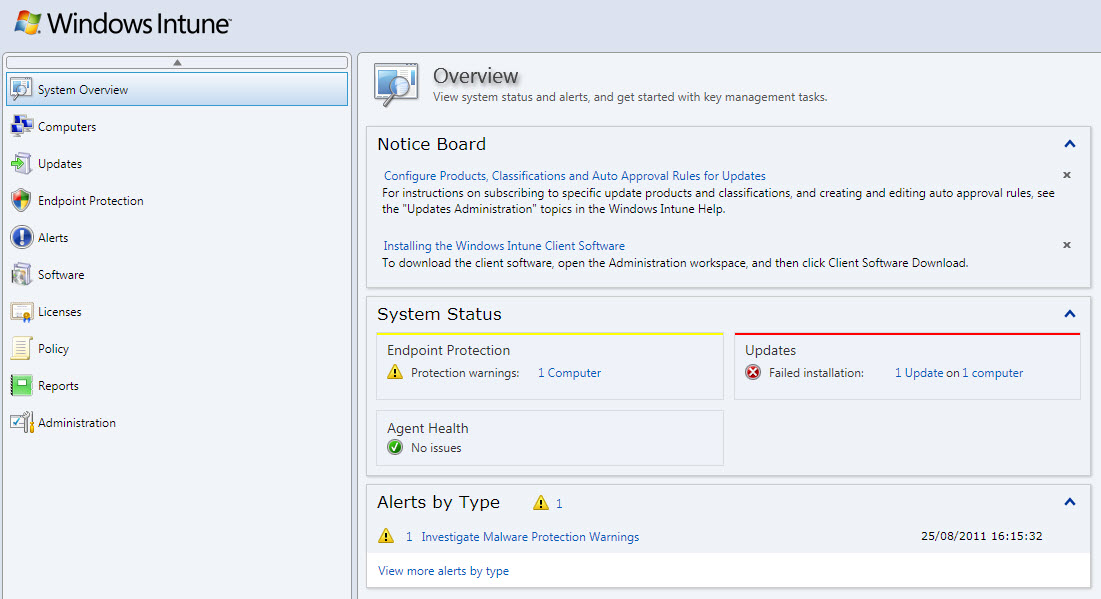
Task: Click the Administration tools icon
Action: click(21, 423)
